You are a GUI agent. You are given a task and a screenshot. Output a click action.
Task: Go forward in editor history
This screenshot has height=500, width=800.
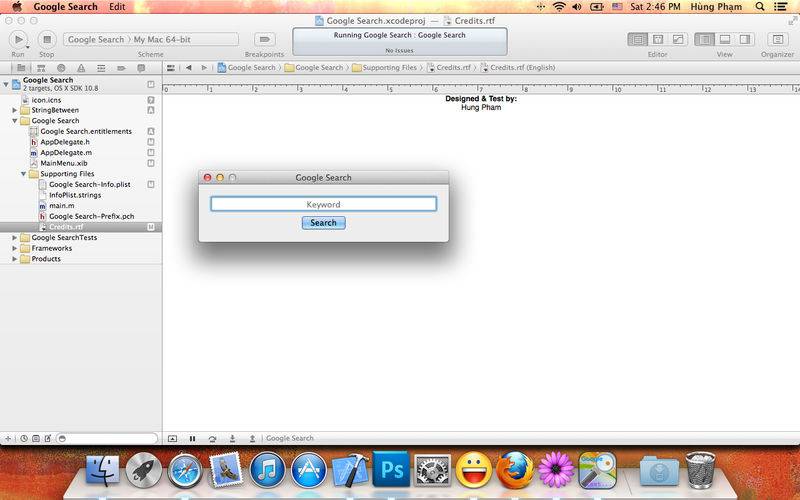click(204, 67)
